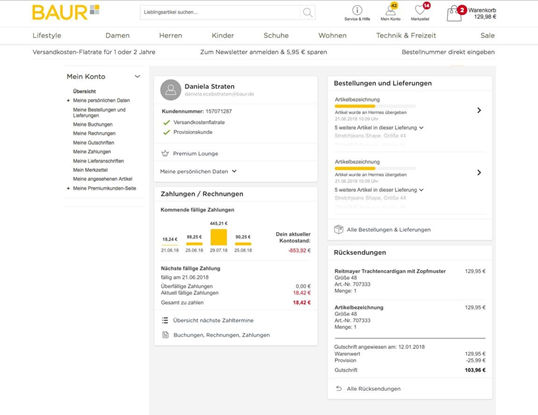Click Kontostand value -853,92 €

coord(299,250)
